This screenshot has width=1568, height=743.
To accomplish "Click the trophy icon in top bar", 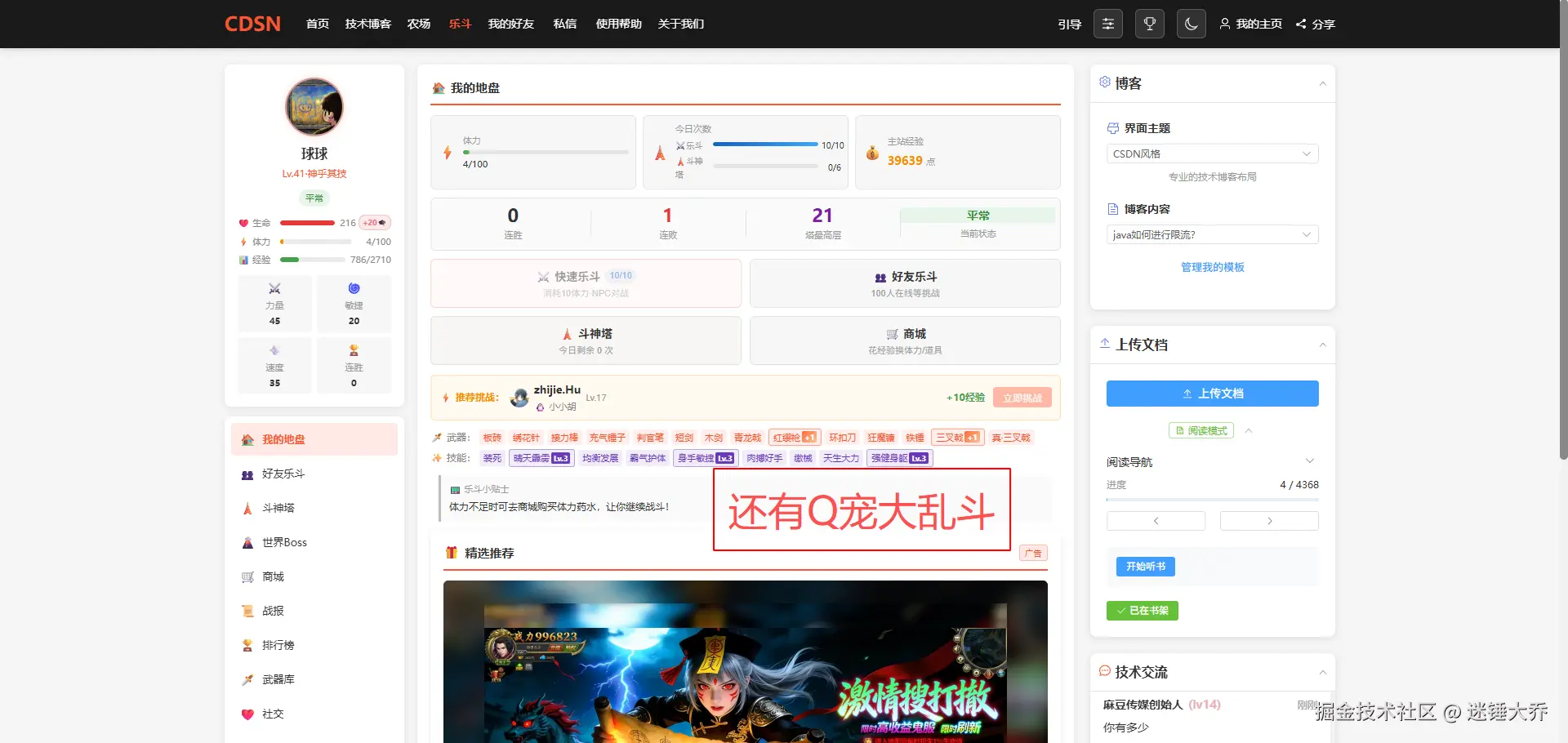I will (x=1150, y=24).
